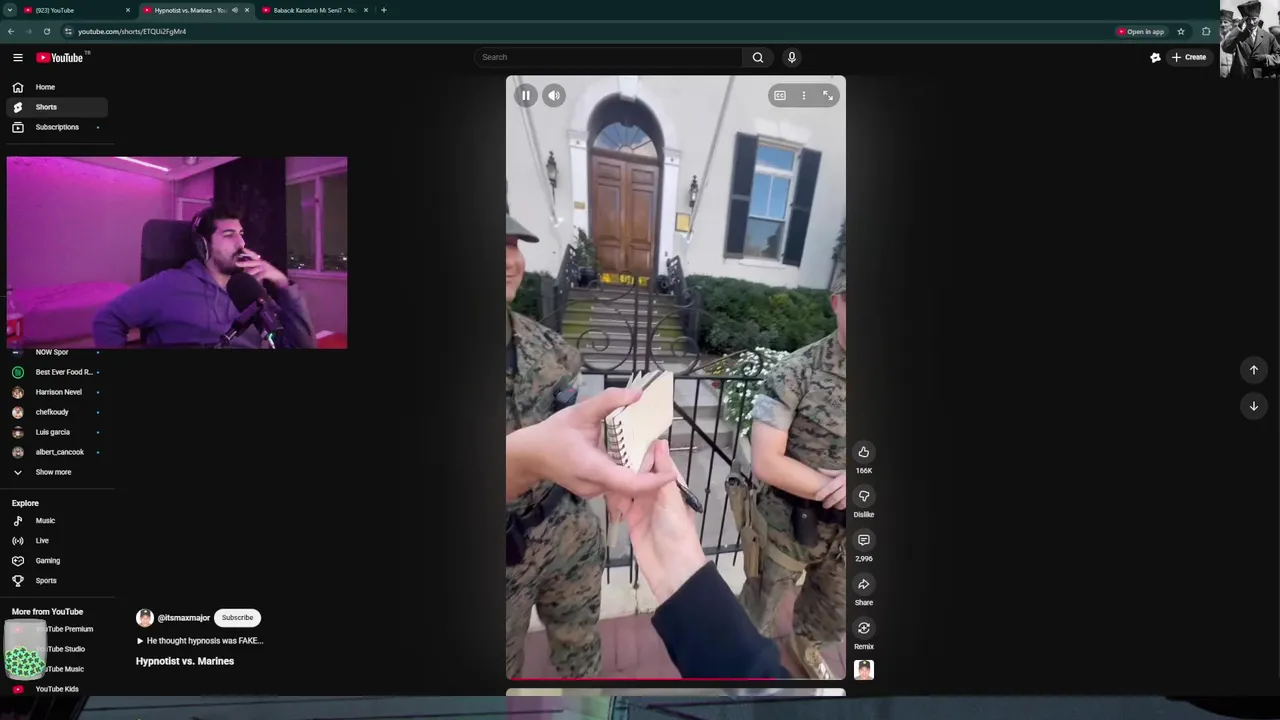Open the tab search dropdown arrow
This screenshot has height=720, width=1280.
(9, 10)
